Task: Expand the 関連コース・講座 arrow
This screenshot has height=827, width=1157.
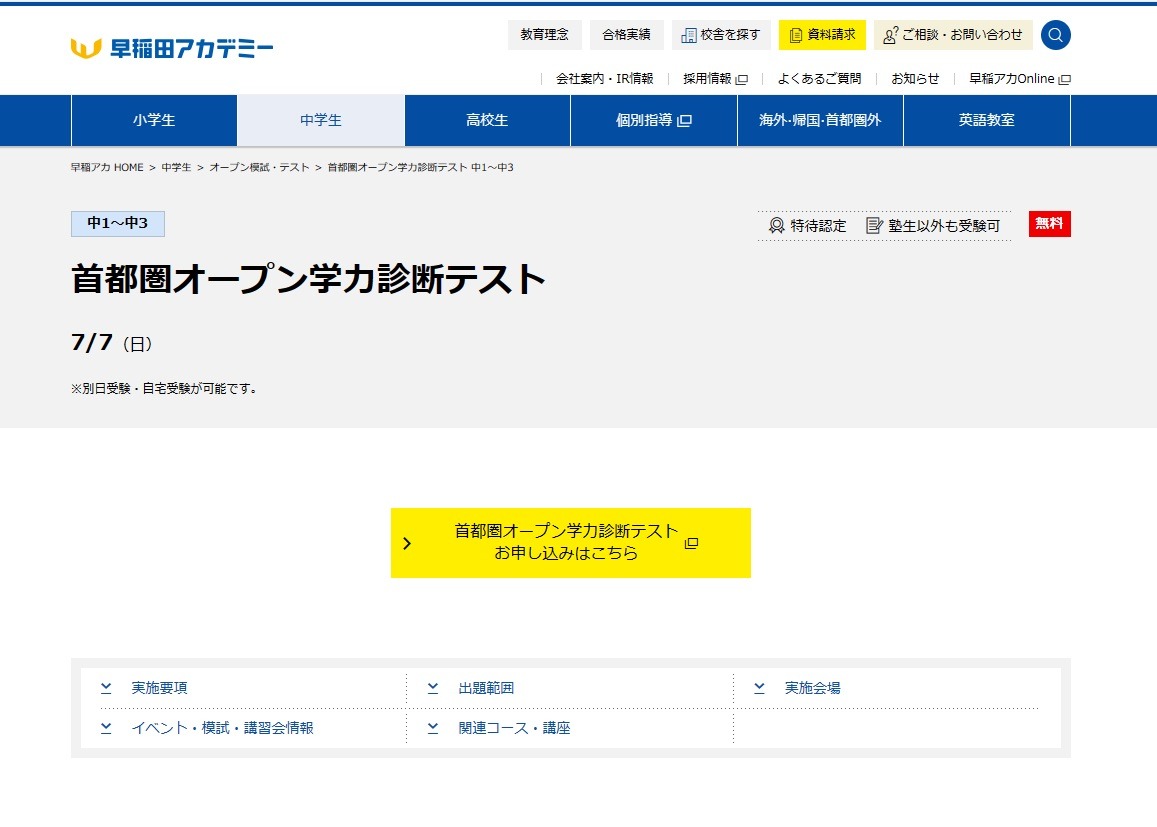Action: coord(433,727)
